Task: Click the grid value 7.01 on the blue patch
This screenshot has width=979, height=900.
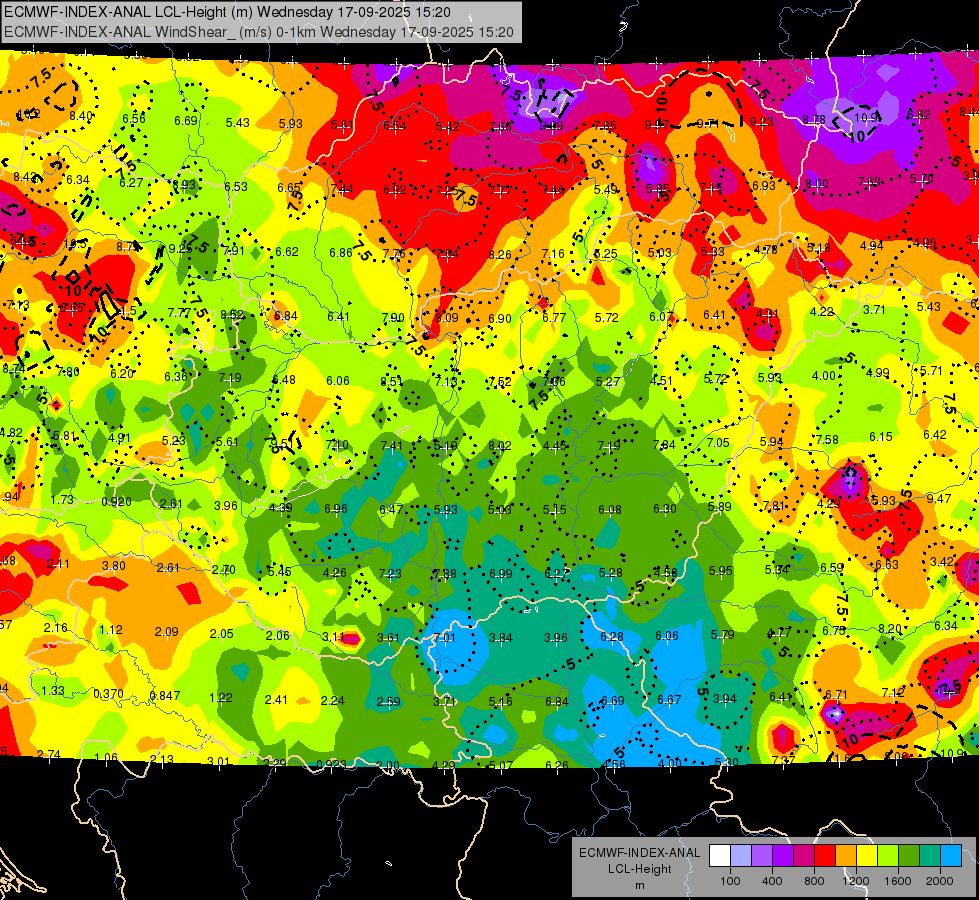Action: [x=444, y=638]
